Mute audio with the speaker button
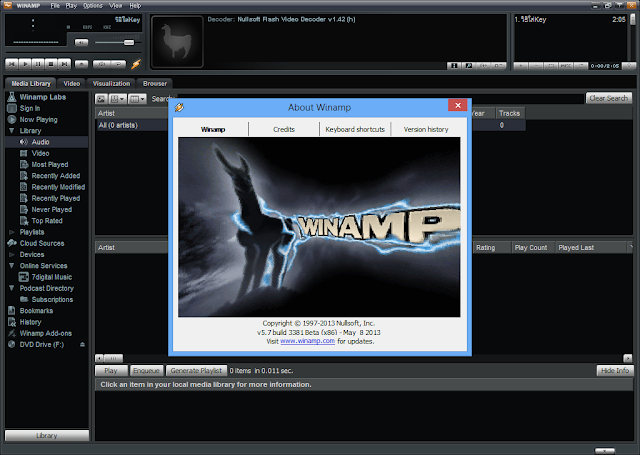640x455 pixels. 81,42
